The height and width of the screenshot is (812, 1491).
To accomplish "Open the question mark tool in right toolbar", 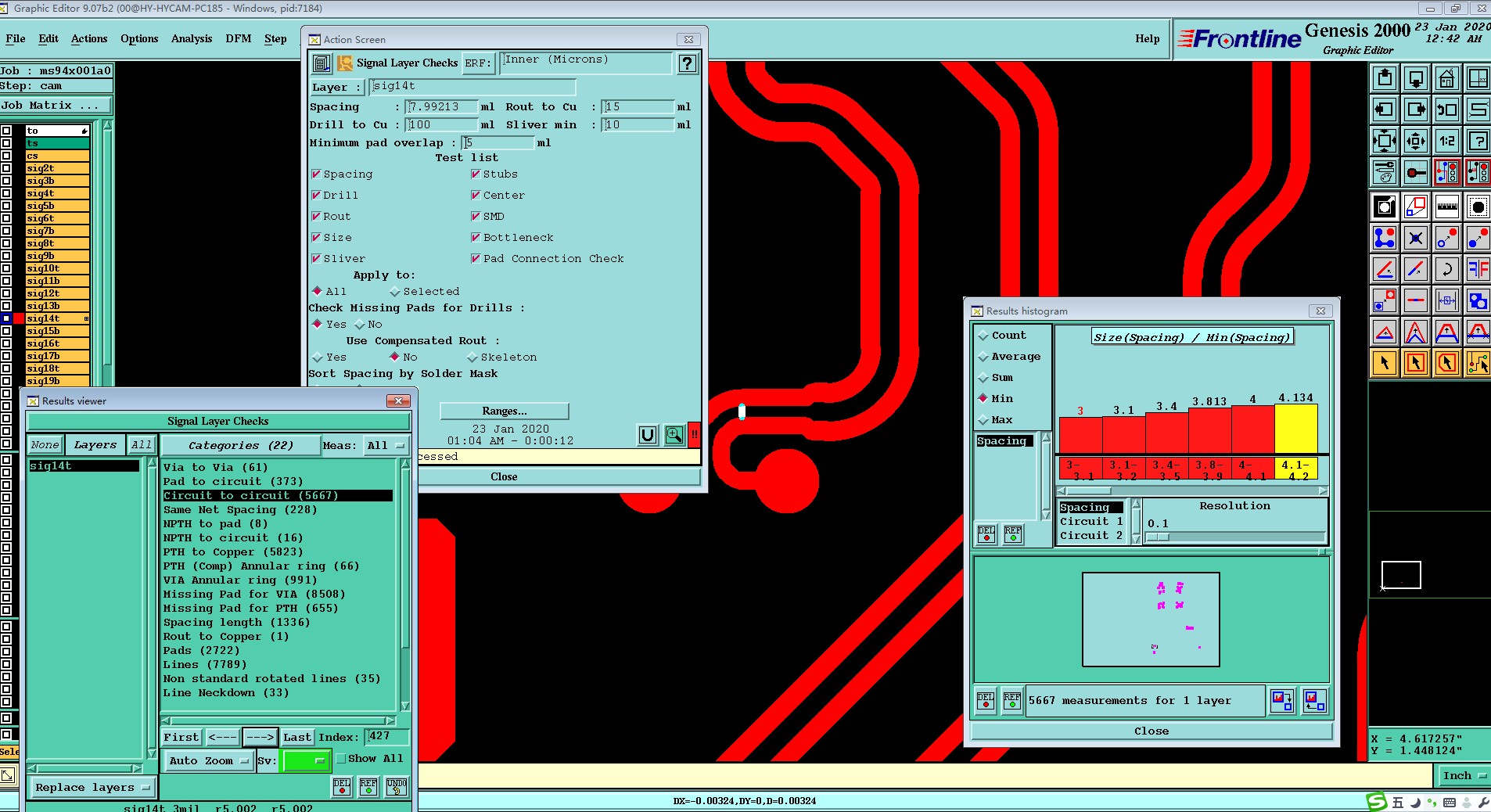I will click(x=1478, y=141).
